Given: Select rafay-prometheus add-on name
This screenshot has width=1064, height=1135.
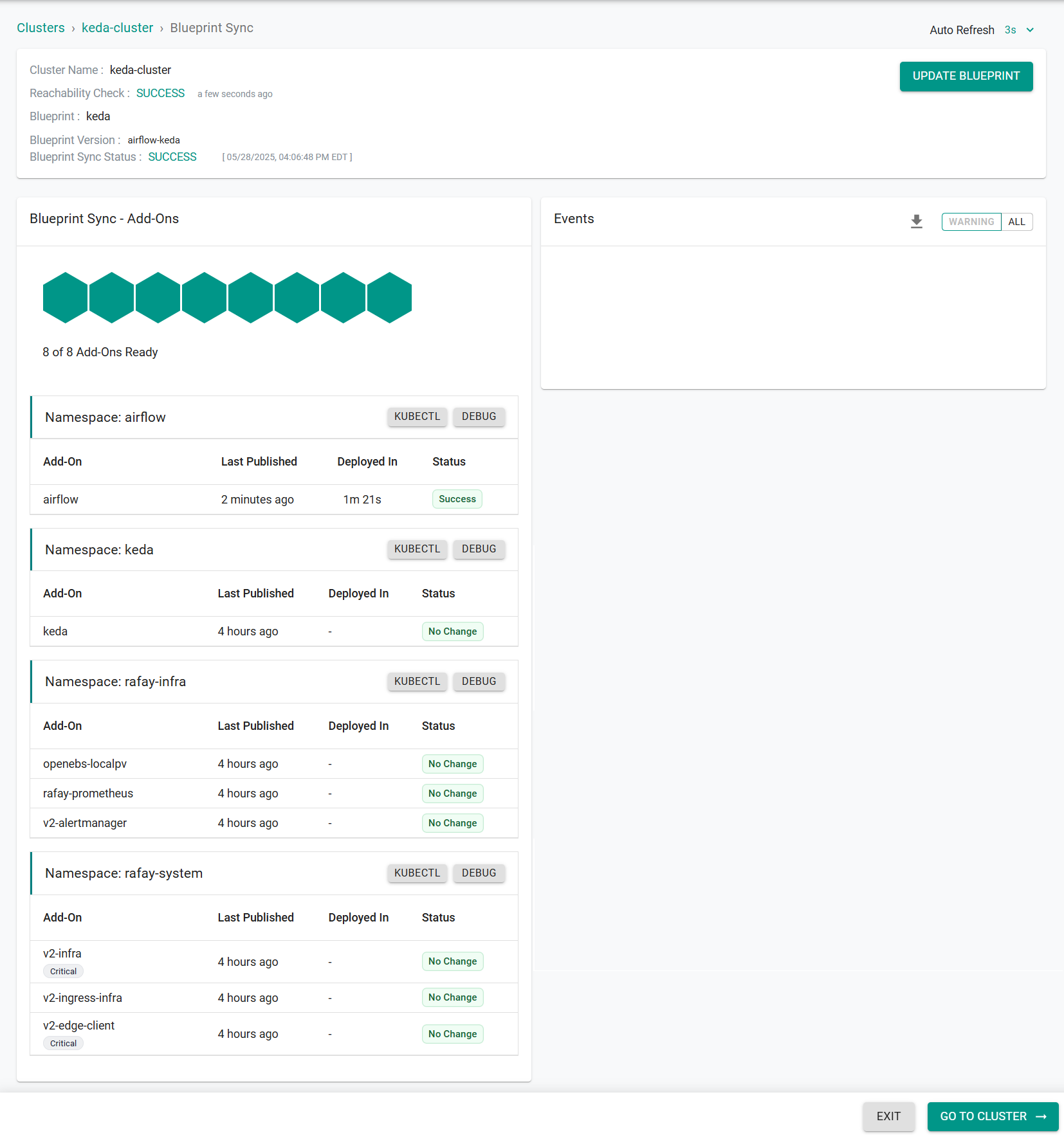Looking at the screenshot, I should click(88, 794).
